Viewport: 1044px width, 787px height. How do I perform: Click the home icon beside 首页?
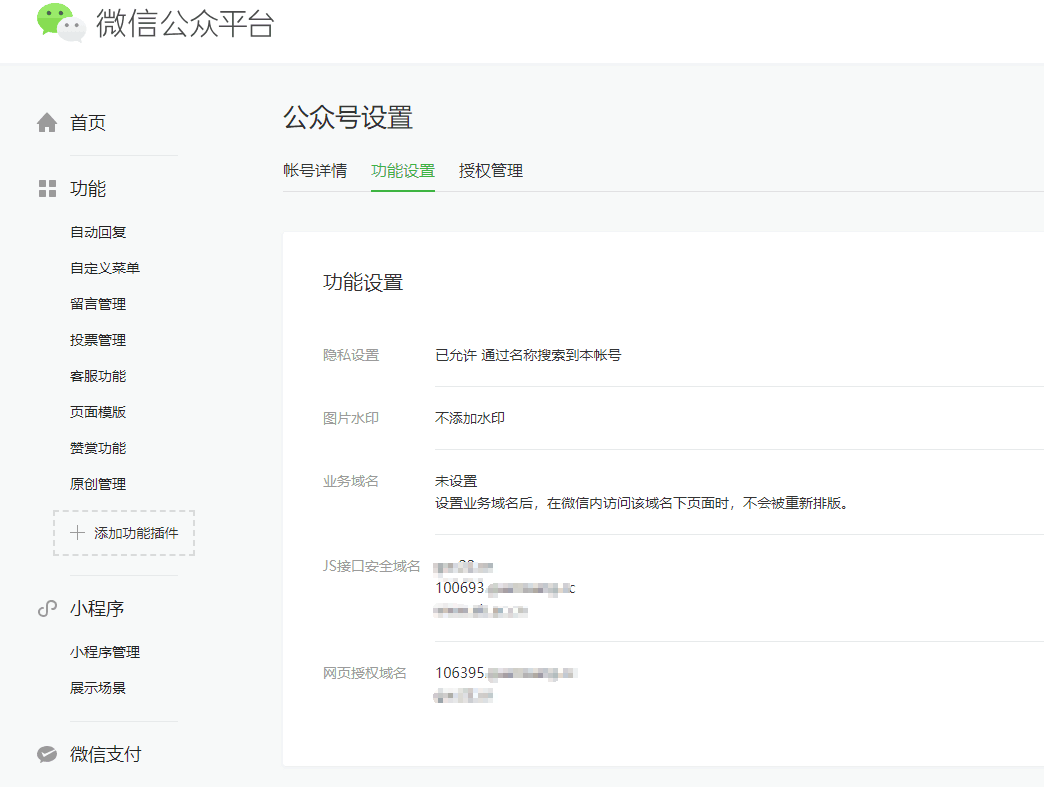(46, 122)
